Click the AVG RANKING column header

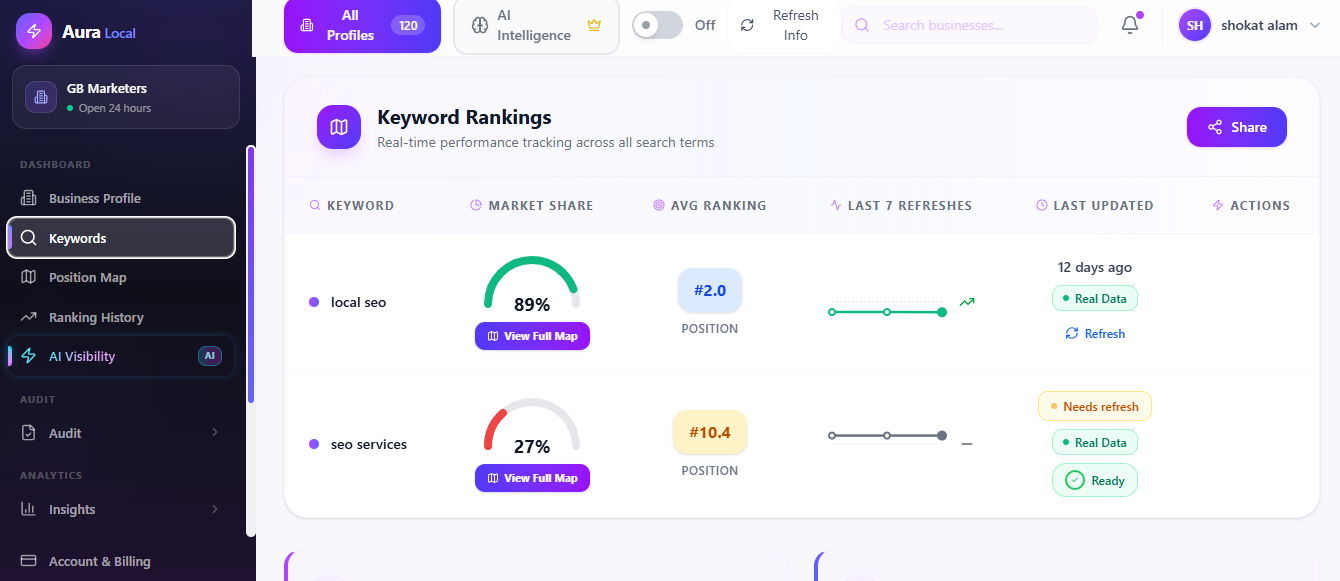pyautogui.click(x=710, y=205)
